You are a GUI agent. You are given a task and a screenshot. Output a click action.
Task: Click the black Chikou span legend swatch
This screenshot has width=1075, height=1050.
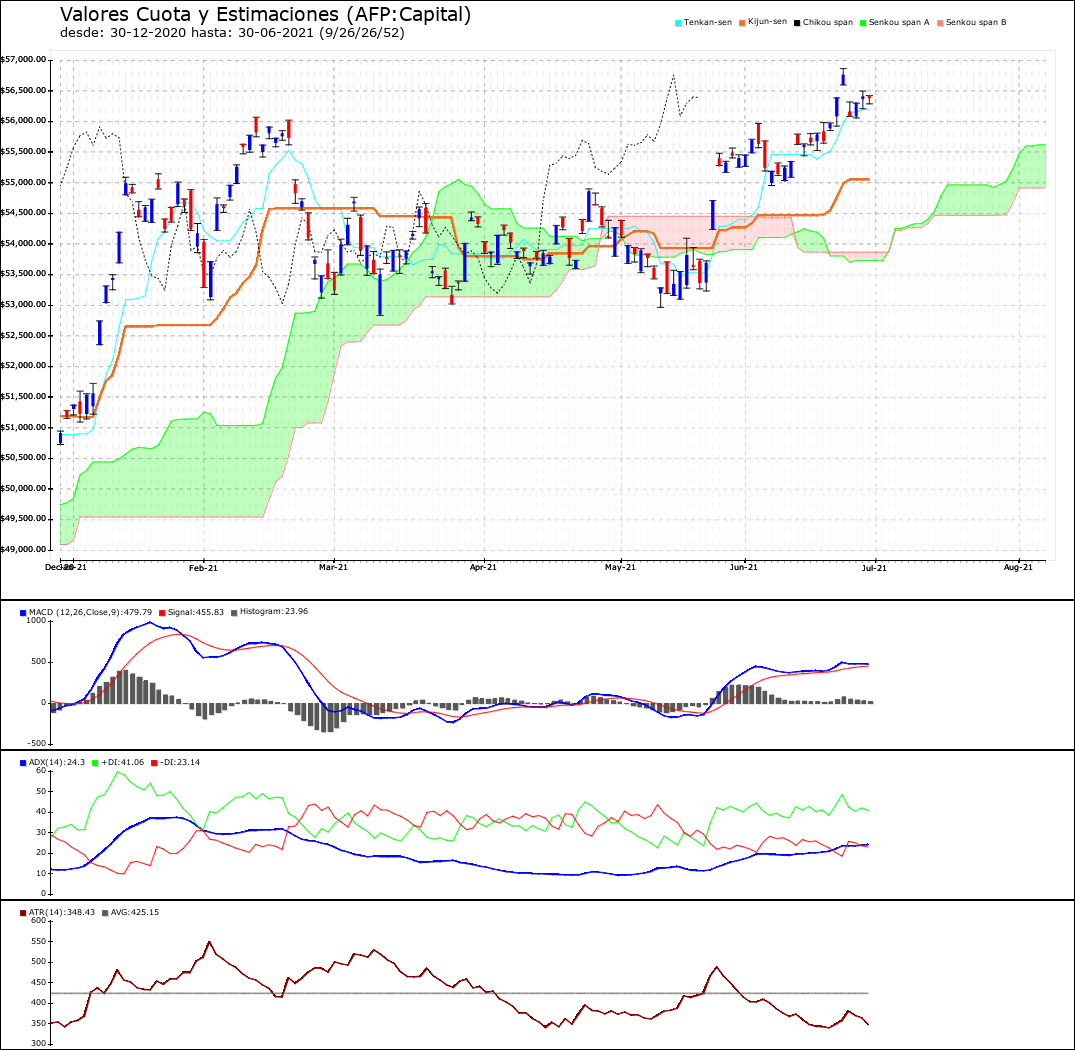(797, 23)
